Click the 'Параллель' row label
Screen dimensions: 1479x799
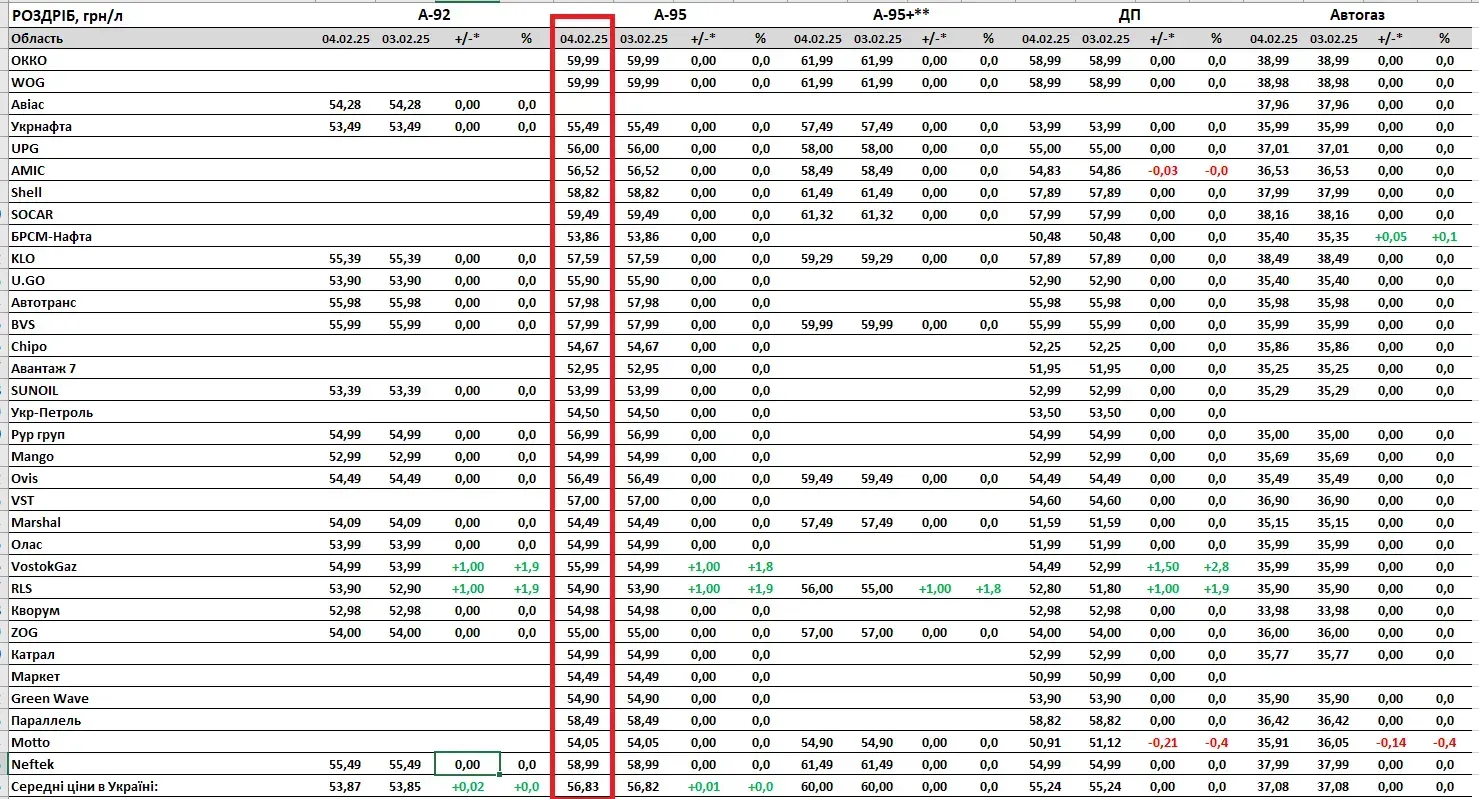pos(46,720)
